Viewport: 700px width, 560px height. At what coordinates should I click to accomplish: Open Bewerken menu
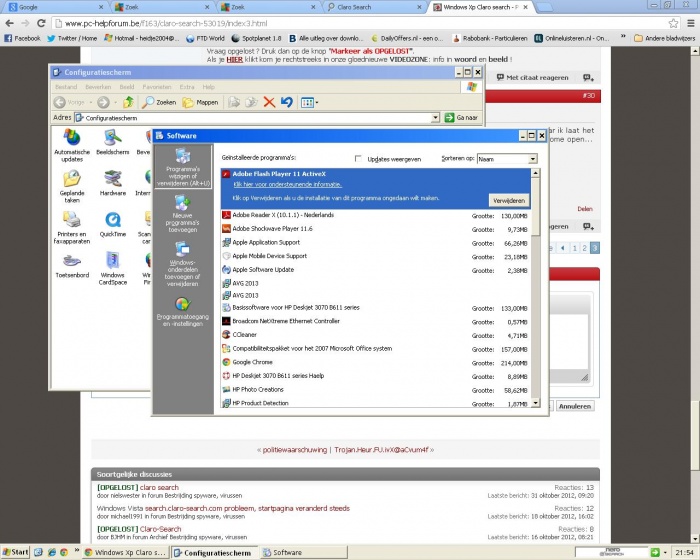pos(98,87)
